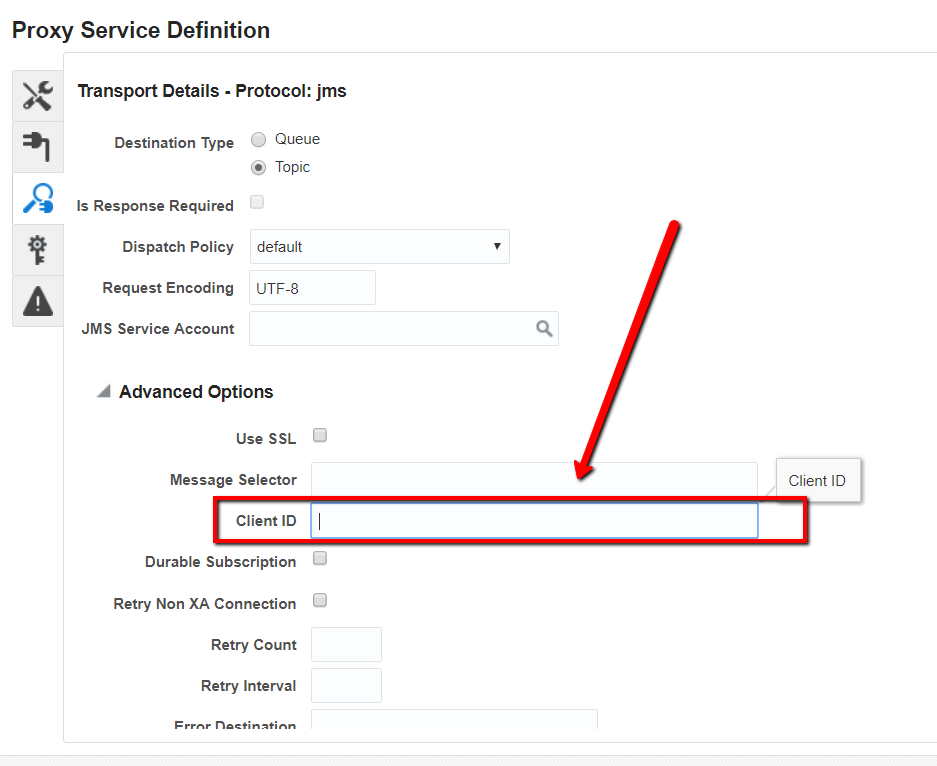Screen dimensions: 937x766
Task: Open the security key settings icon
Action: [x=36, y=249]
